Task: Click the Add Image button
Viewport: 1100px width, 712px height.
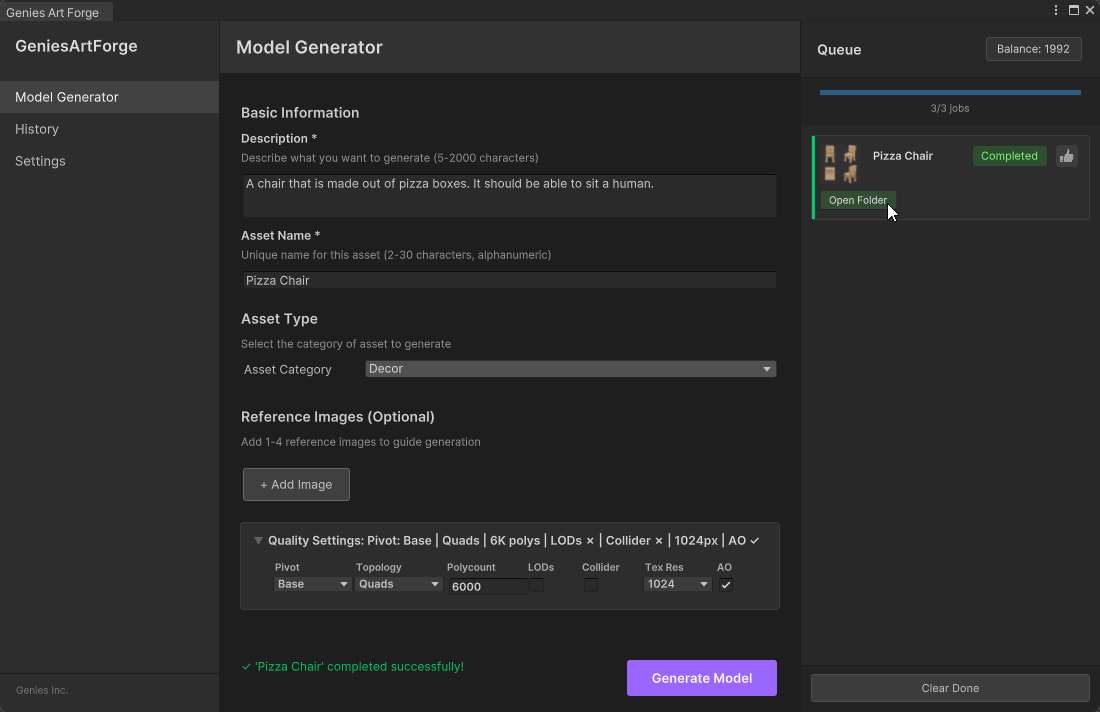Action: coord(296,484)
